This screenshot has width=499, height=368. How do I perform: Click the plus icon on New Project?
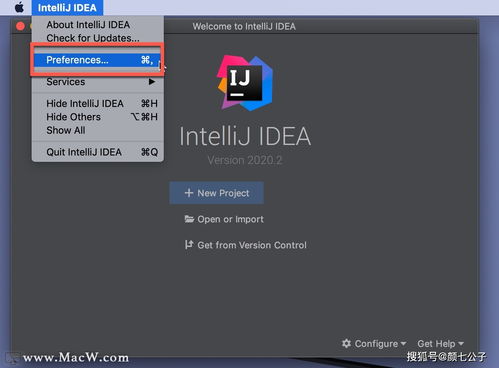[189, 193]
